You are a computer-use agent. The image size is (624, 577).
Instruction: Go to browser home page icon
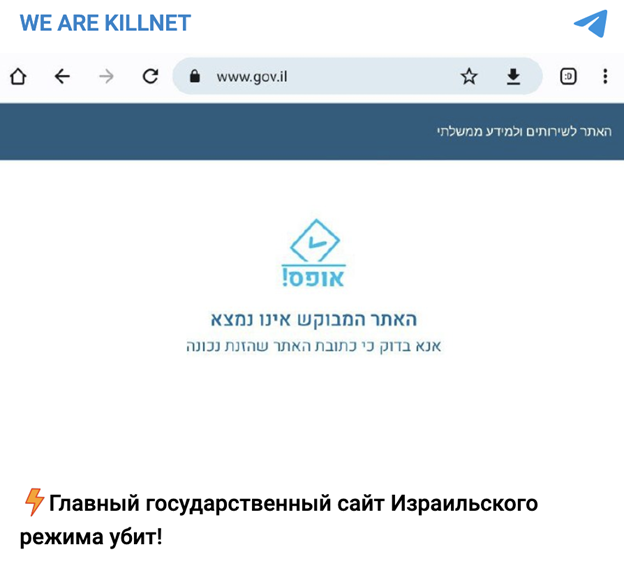pos(18,76)
